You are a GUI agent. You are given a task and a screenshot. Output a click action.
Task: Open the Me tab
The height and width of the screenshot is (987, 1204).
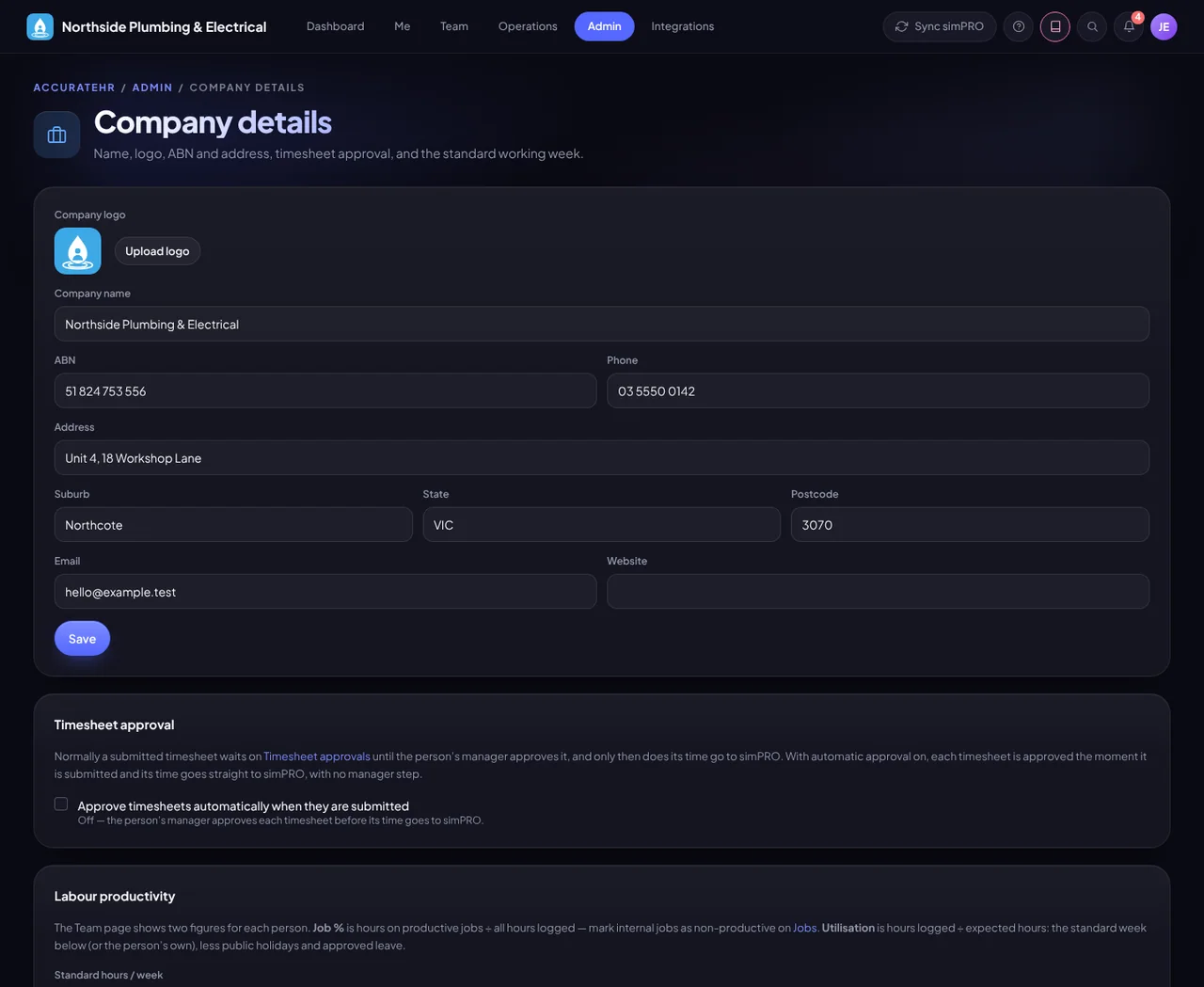[x=402, y=26]
